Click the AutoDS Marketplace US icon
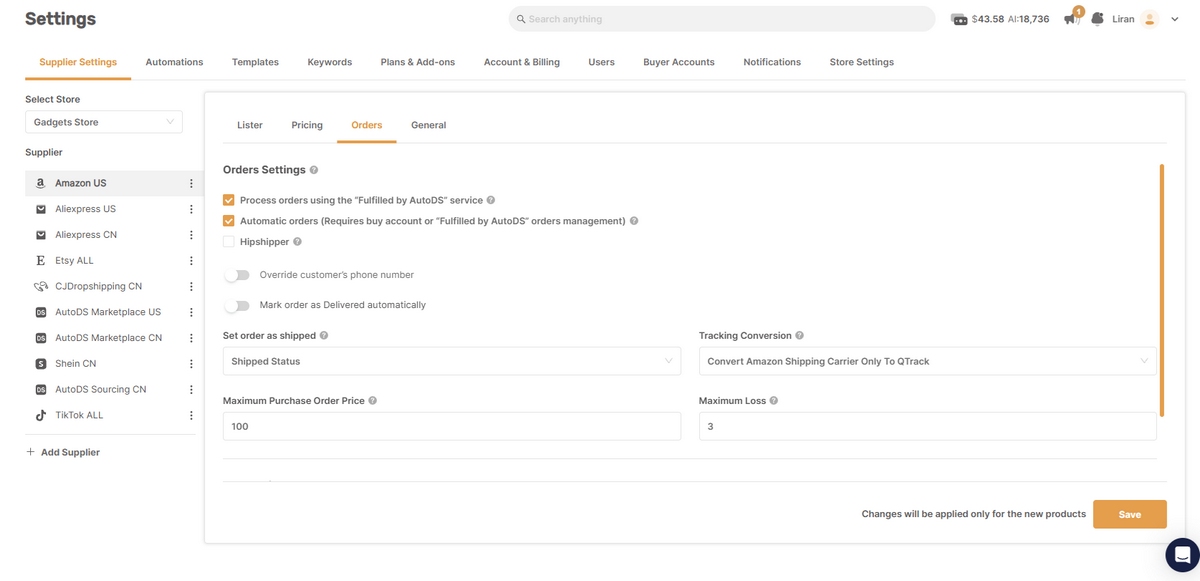This screenshot has height=581, width=1200. (40, 311)
